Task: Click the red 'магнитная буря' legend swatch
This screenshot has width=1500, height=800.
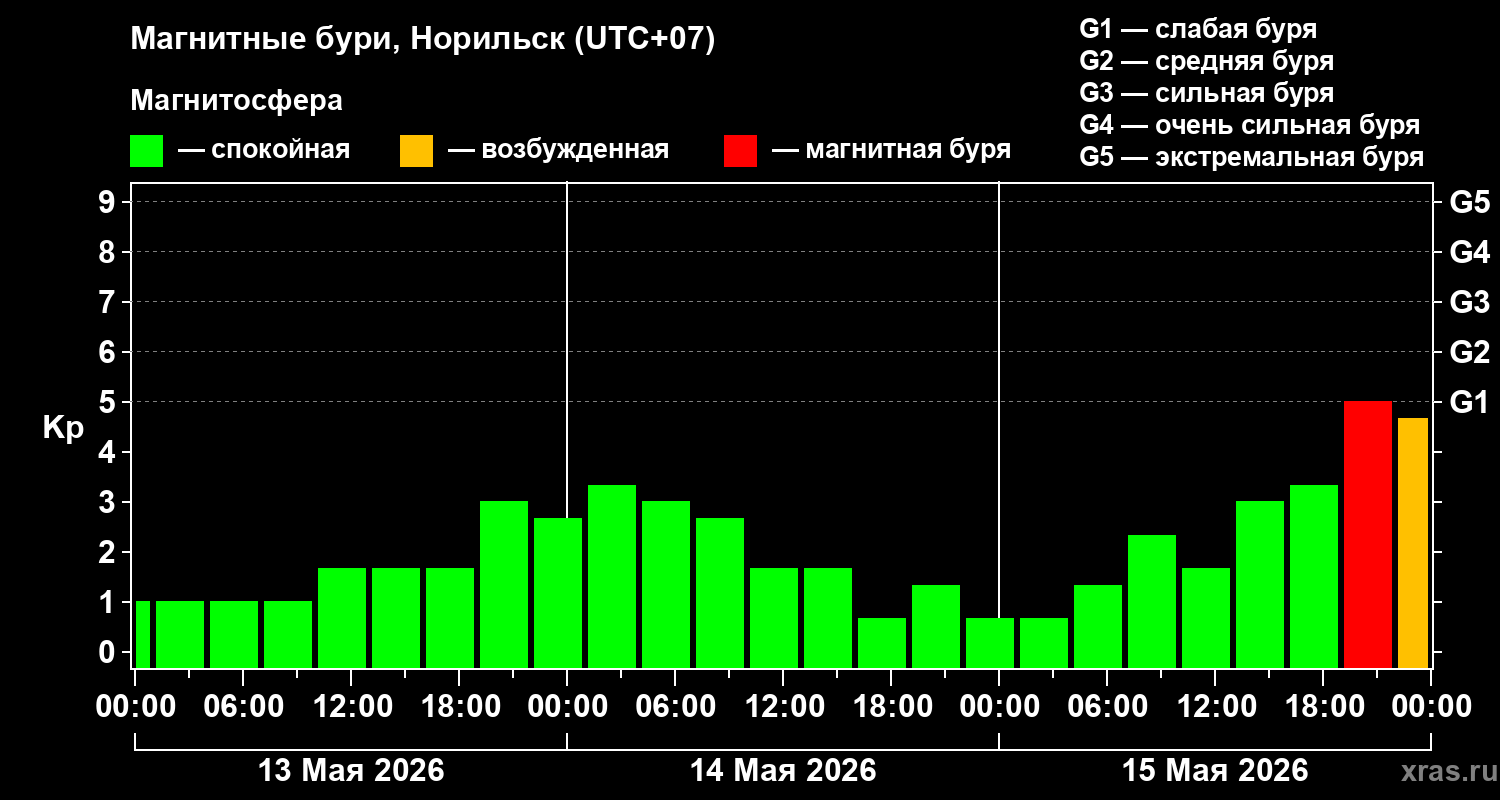Action: pyautogui.click(x=741, y=151)
